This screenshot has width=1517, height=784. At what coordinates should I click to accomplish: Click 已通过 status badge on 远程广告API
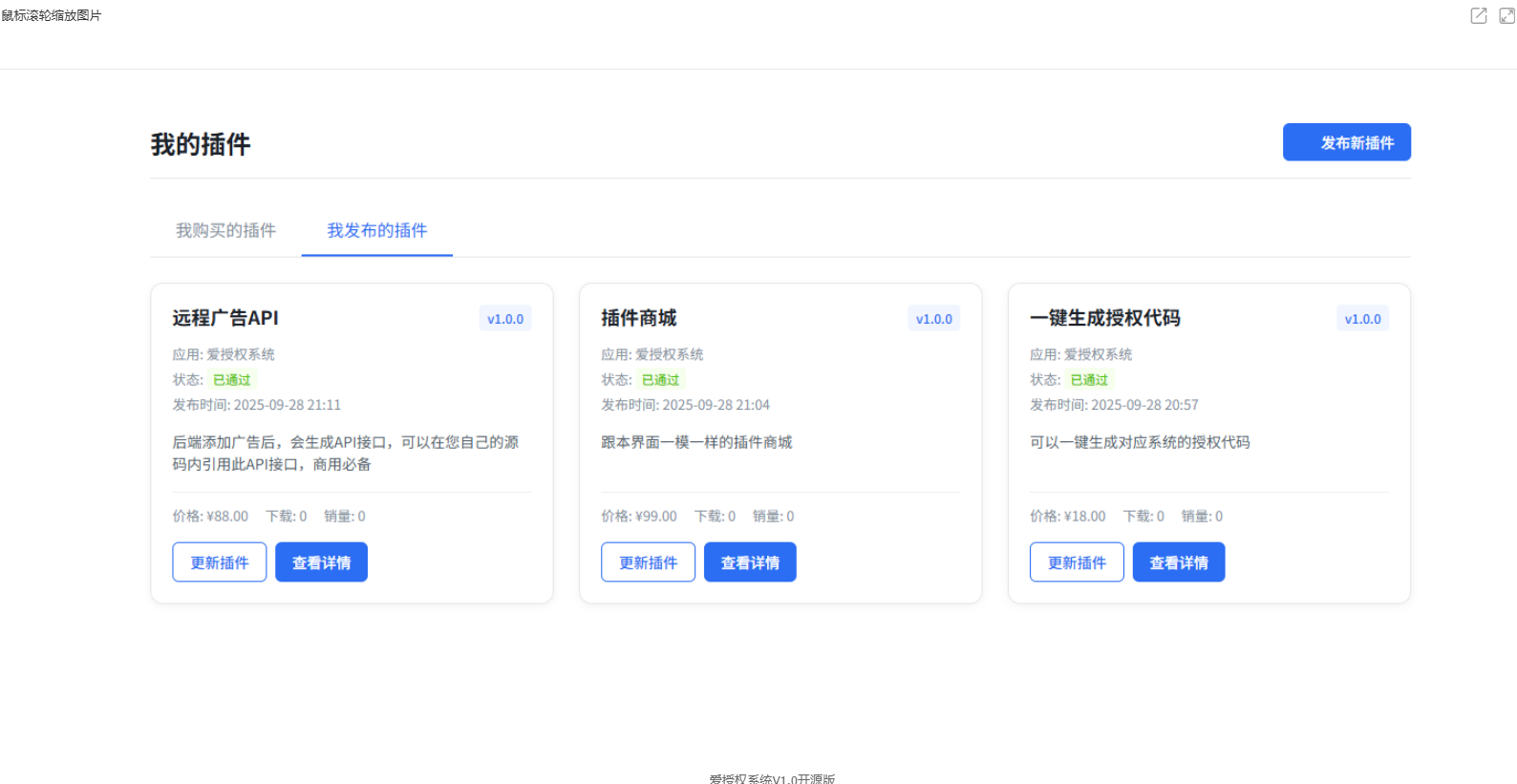pos(231,380)
